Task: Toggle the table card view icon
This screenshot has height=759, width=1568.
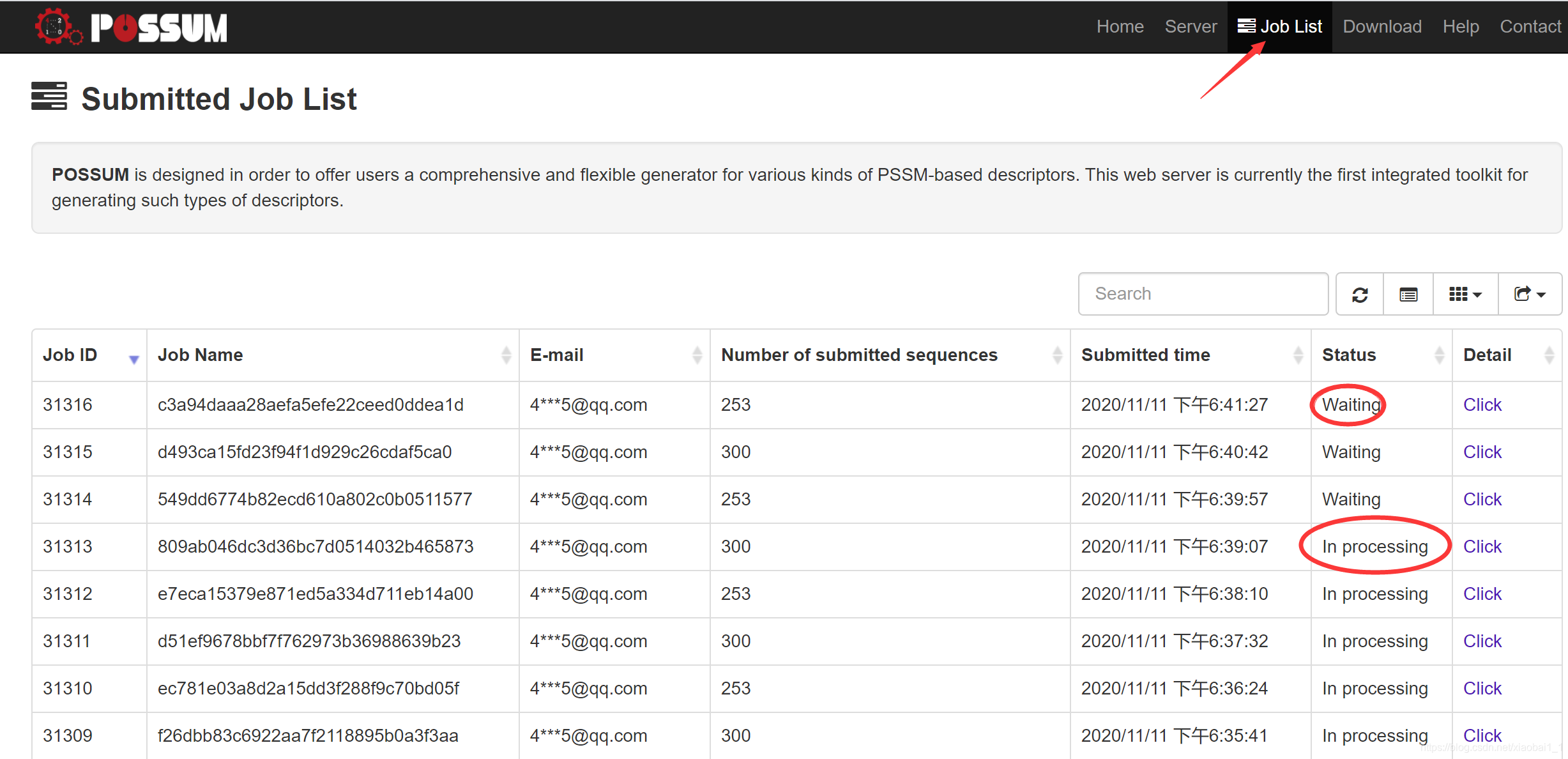Action: pos(1408,295)
